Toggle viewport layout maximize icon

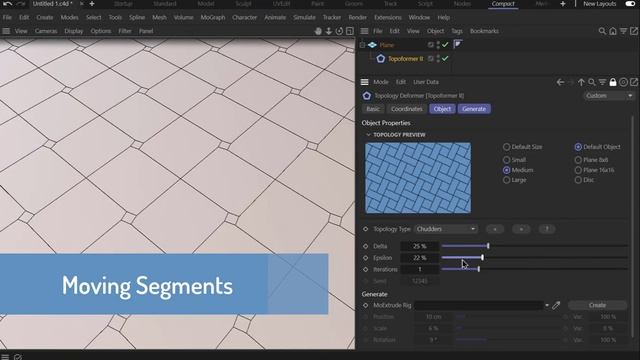coord(350,31)
